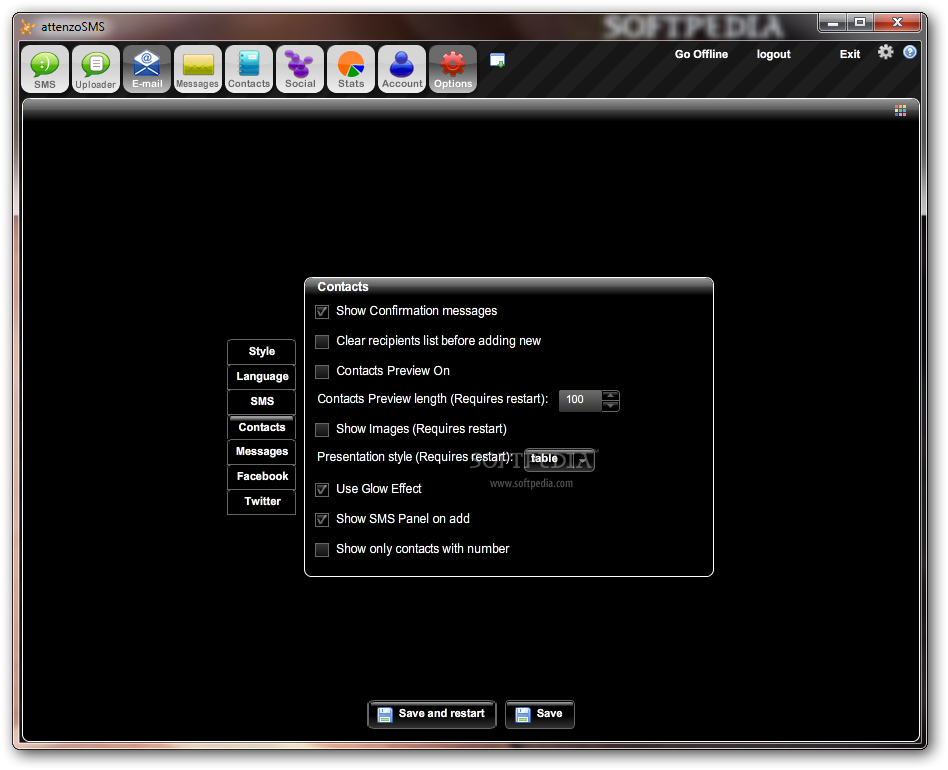
Task: Open the SMS toolbar section
Action: (45, 69)
